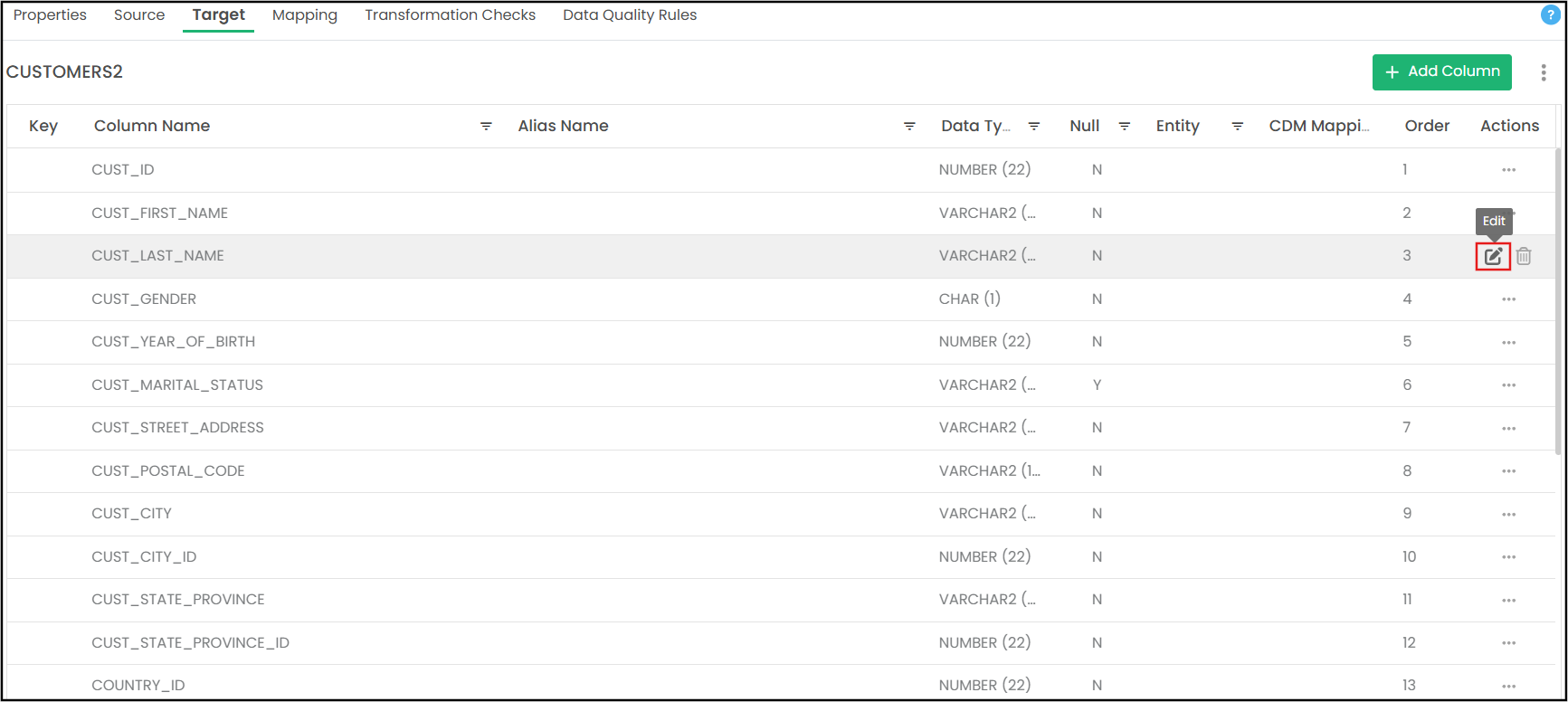Open the Entity column filter menu
Screen dimensions: 1568x702
coord(1237,127)
